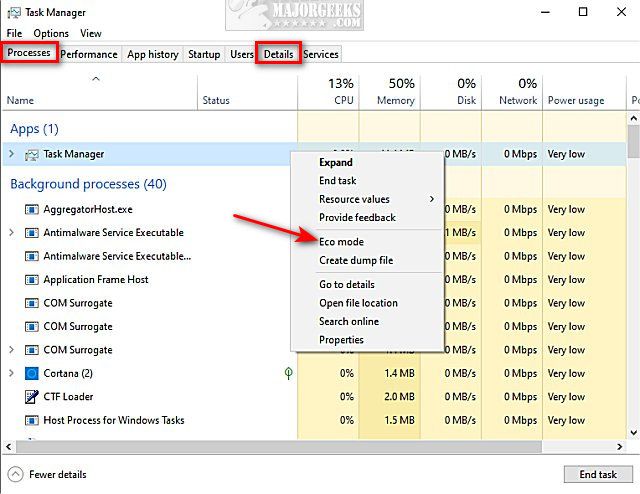The width and height of the screenshot is (640, 494).
Task: Click the Cortana process icon
Action: point(31,373)
